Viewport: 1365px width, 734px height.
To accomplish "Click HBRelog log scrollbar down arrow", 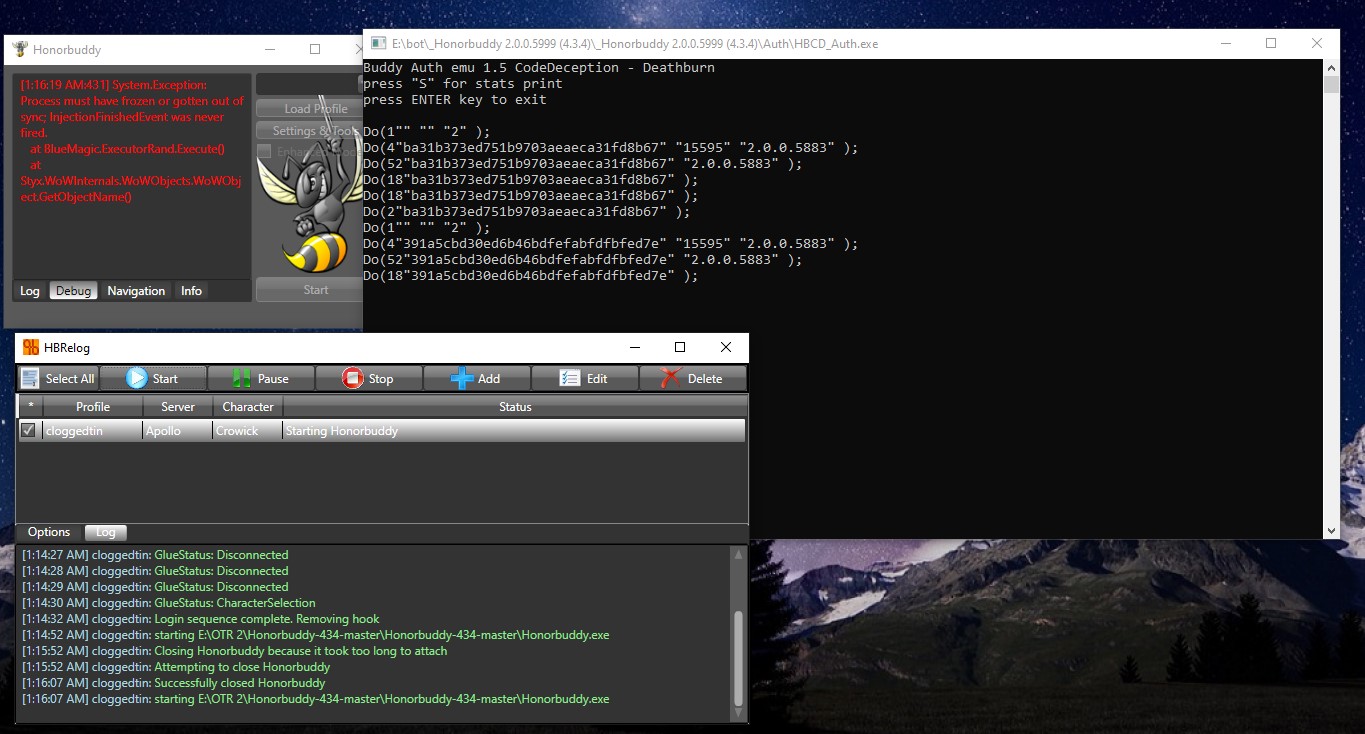I will click(x=739, y=714).
